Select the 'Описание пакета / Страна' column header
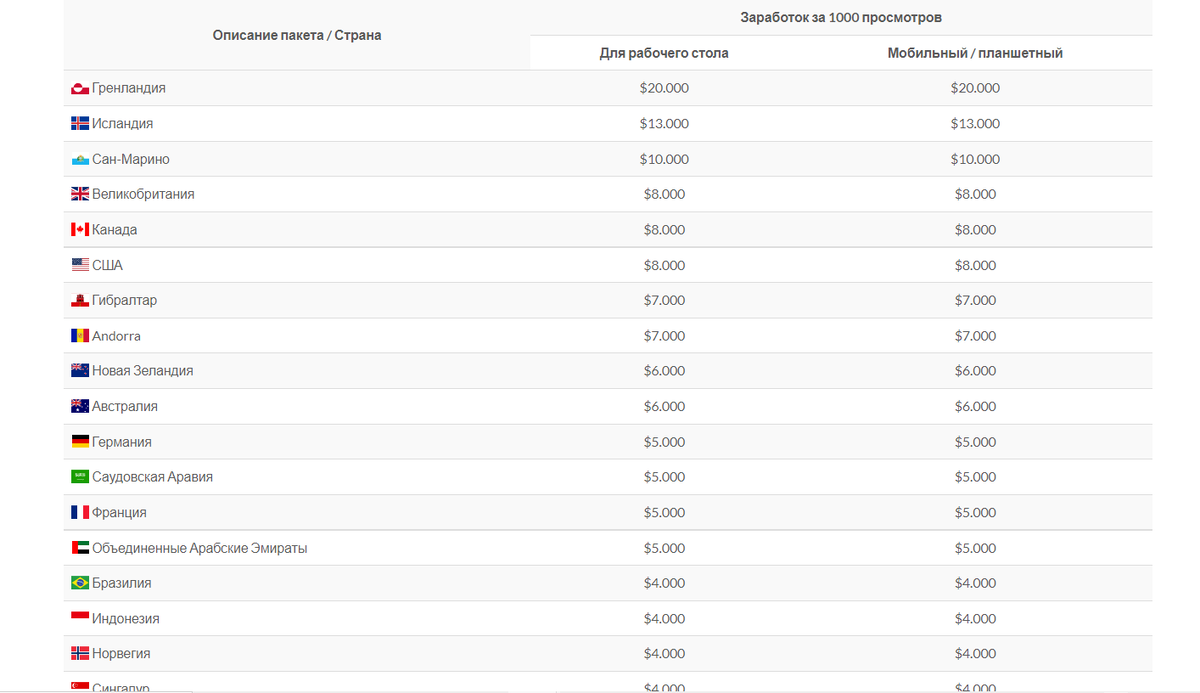1200x693 pixels. 297,35
